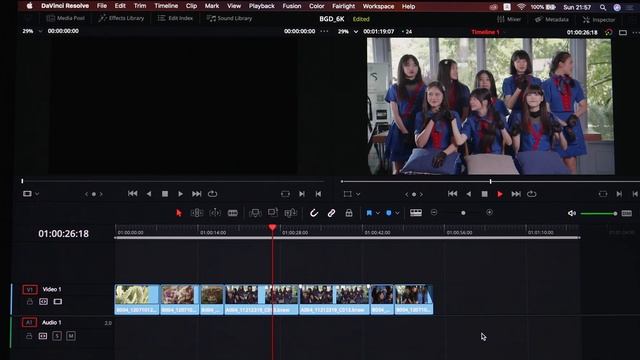Adjust the green volume slider
The height and width of the screenshot is (360, 640).
[598, 213]
